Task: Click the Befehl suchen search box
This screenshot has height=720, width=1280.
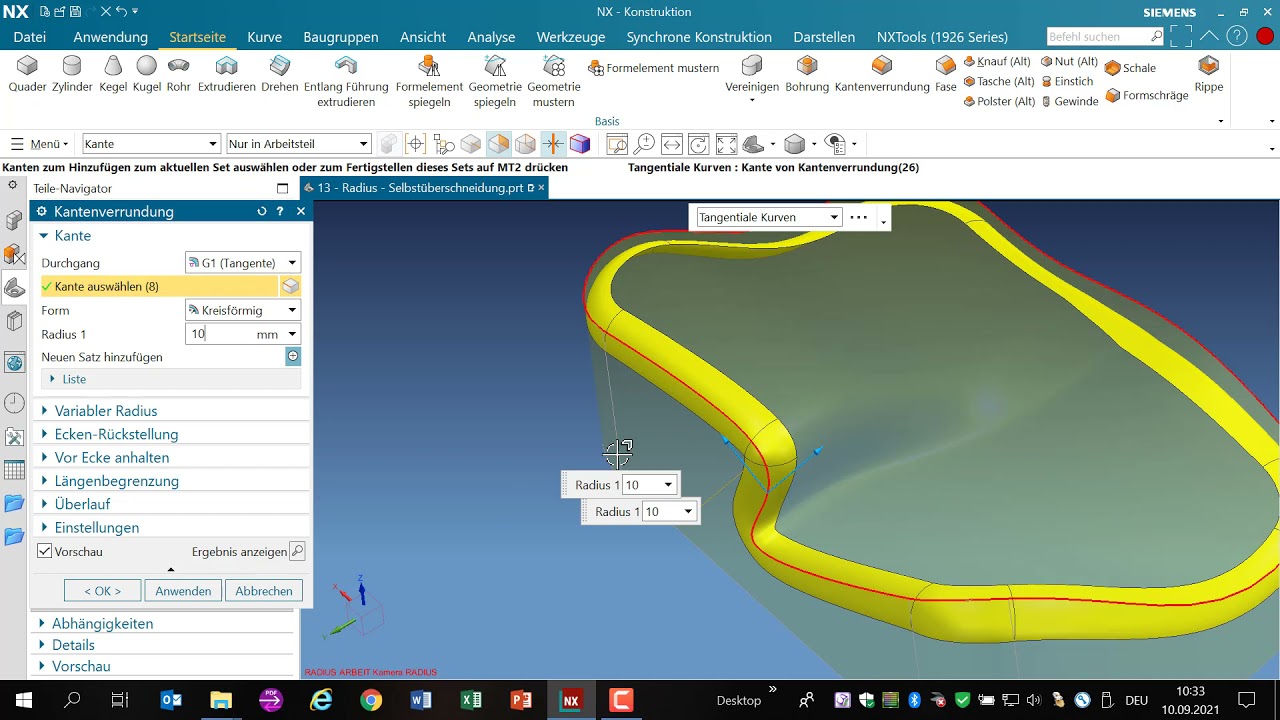Action: [x=1105, y=36]
